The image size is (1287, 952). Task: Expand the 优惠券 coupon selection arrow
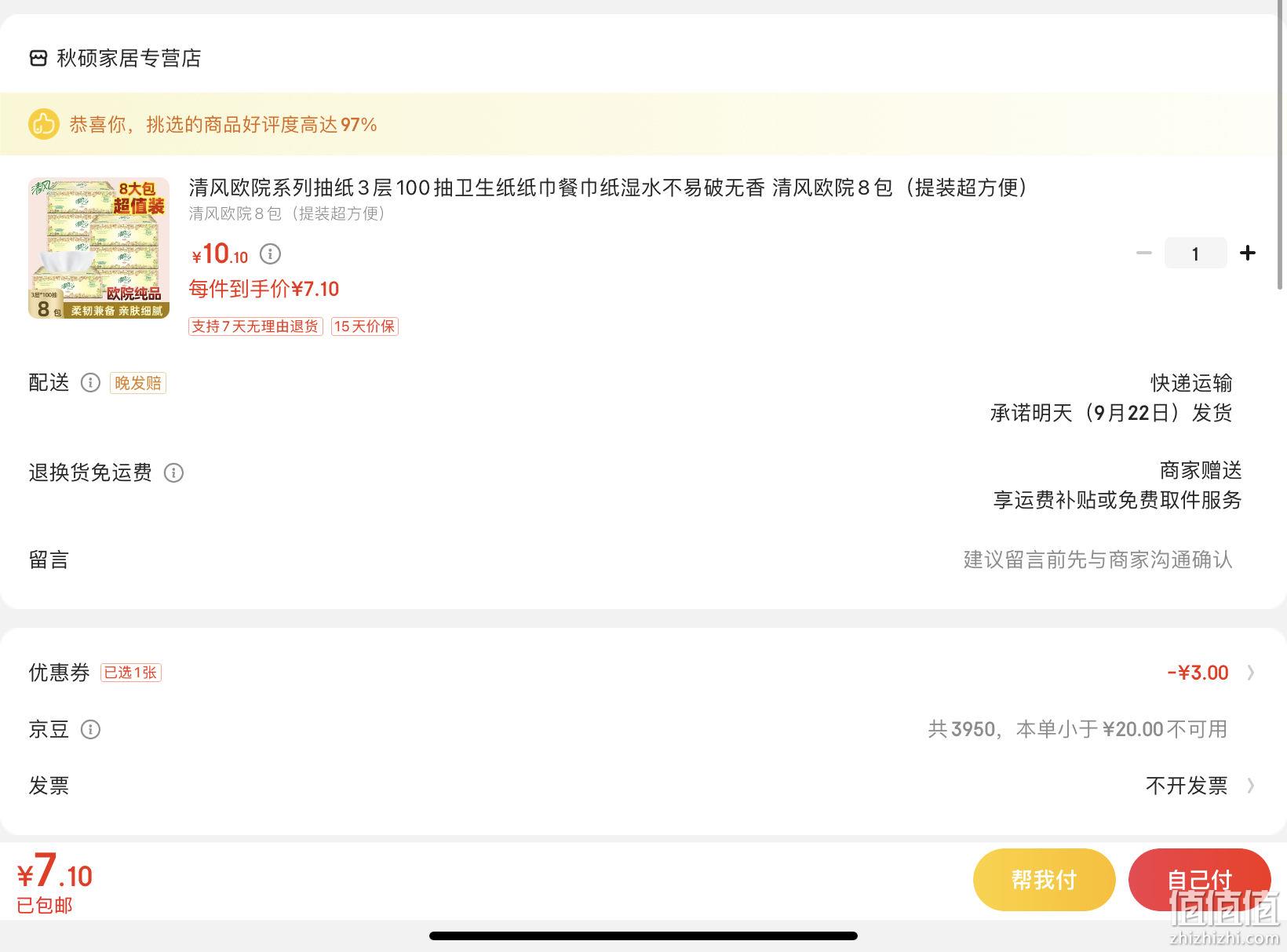tap(1251, 673)
